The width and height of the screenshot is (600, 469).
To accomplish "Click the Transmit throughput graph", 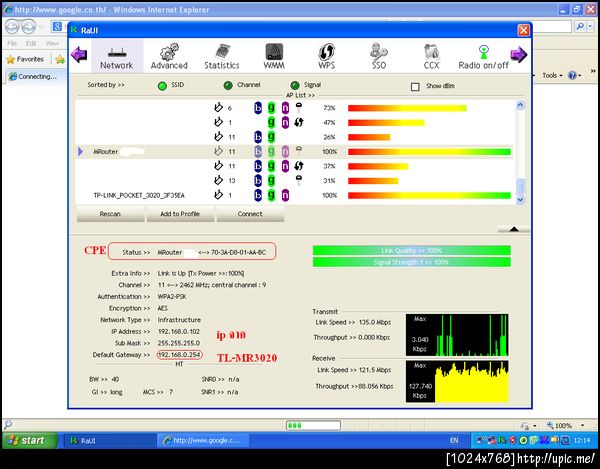I will click(x=457, y=335).
